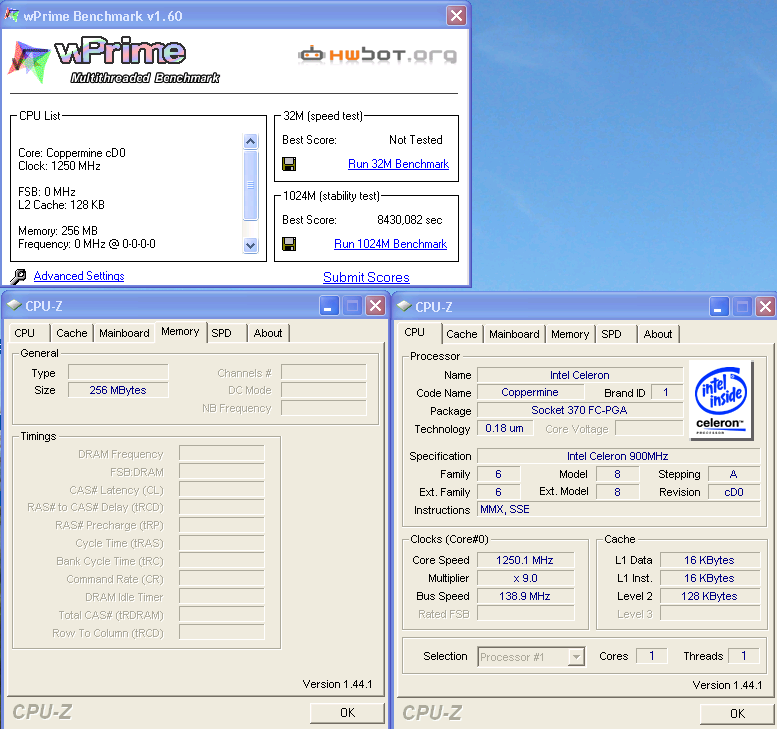Image resolution: width=777 pixels, height=729 pixels.
Task: Click the save icon for 32M benchmark
Action: (x=289, y=164)
